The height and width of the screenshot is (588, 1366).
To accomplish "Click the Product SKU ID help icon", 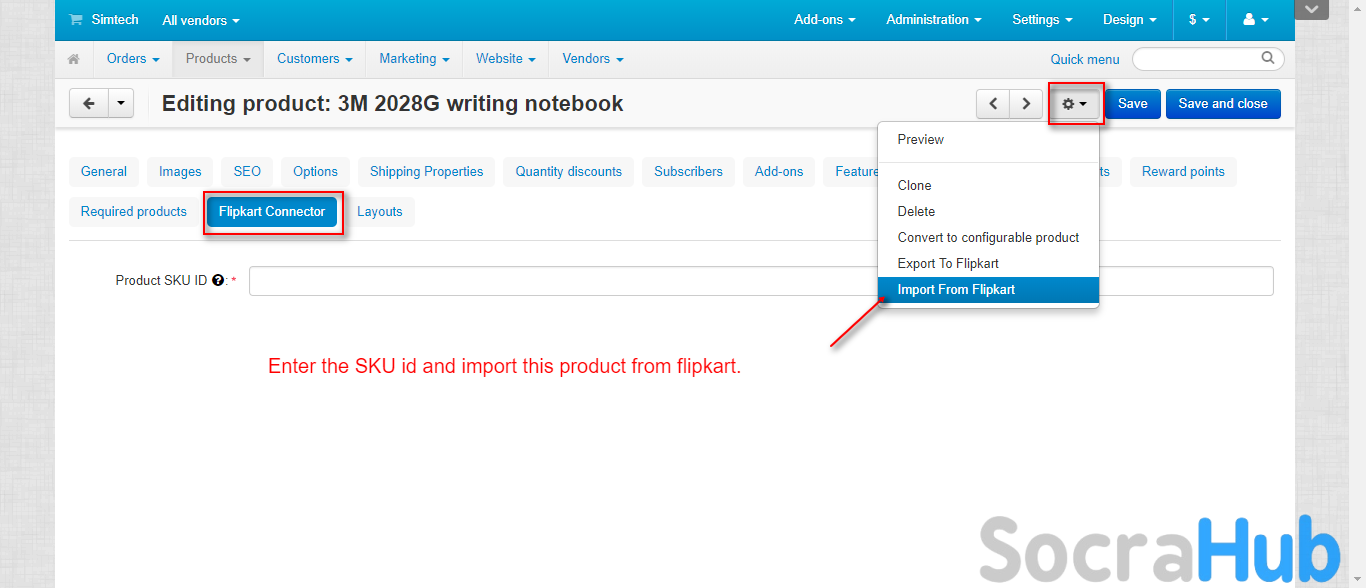I will (x=217, y=281).
